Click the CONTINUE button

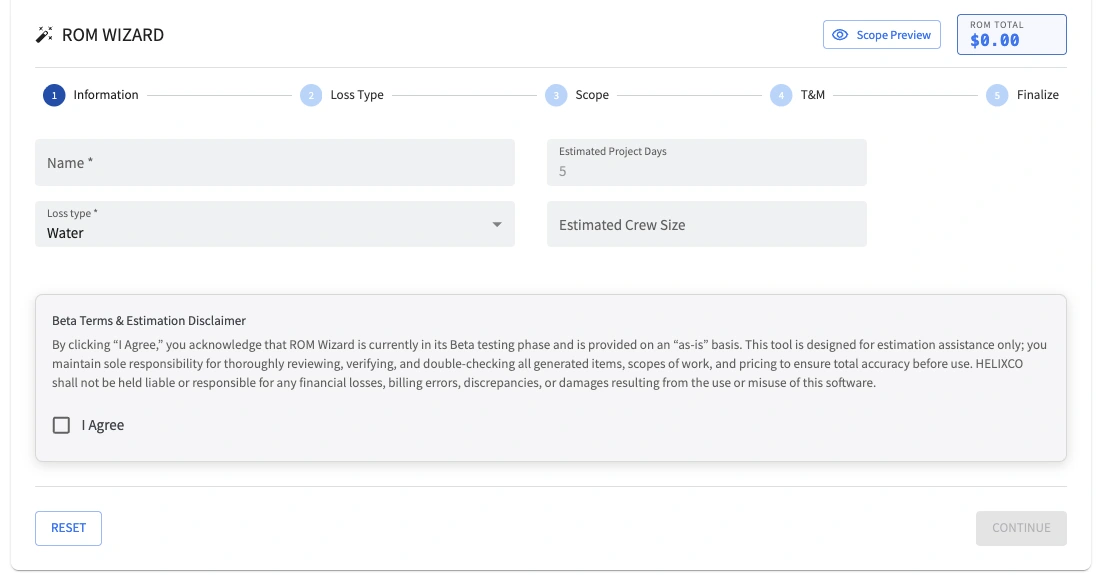[1021, 528]
